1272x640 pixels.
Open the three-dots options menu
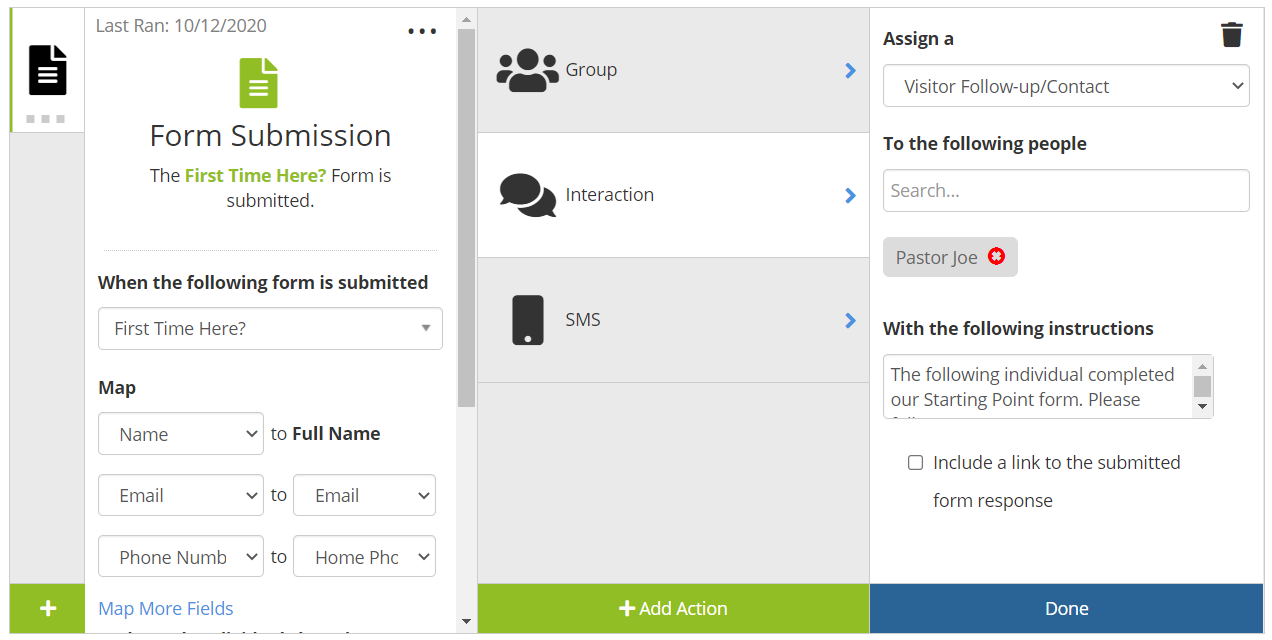click(422, 31)
